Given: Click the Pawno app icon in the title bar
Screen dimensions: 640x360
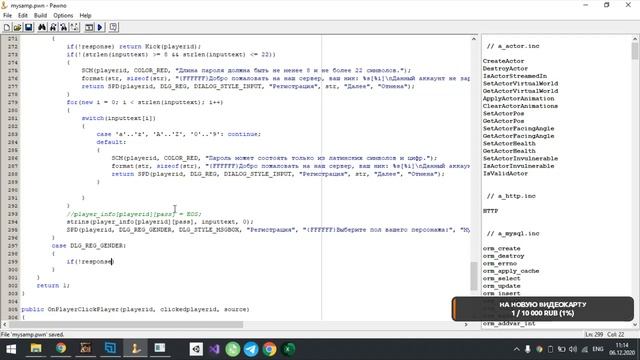Looking at the screenshot, I should (4, 5).
